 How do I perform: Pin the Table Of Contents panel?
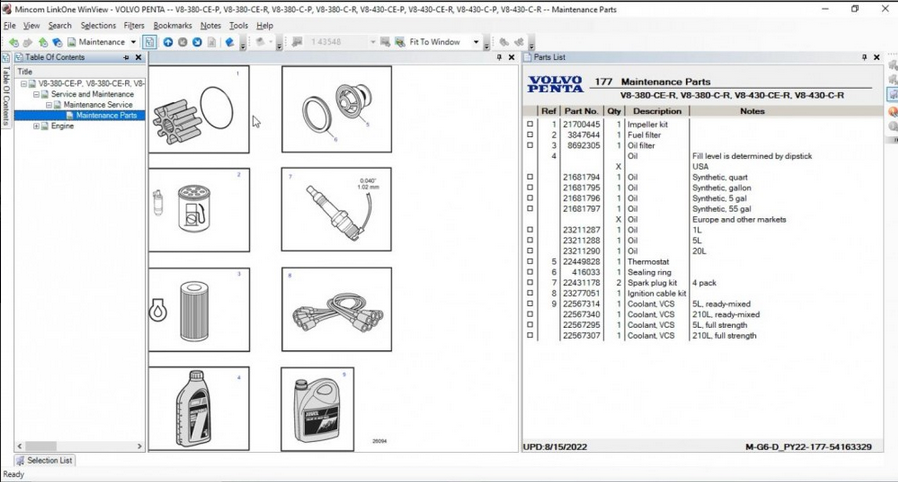tap(126, 57)
